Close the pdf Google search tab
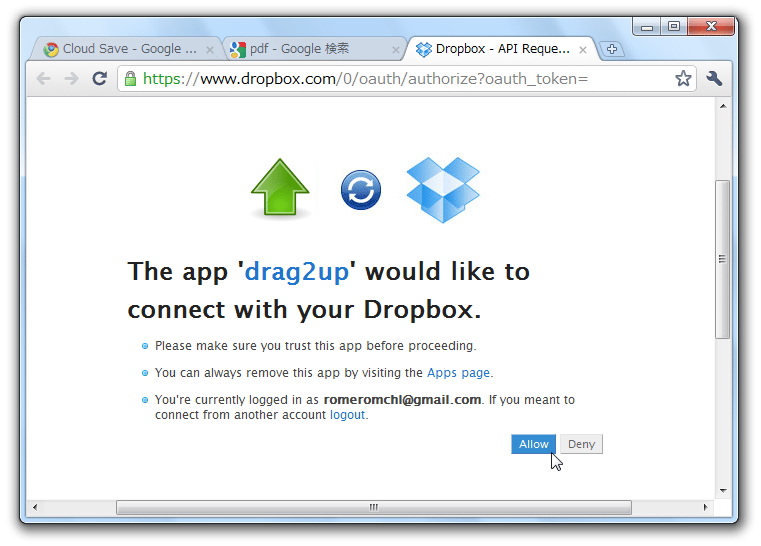The width and height of the screenshot is (761, 546). [396, 50]
